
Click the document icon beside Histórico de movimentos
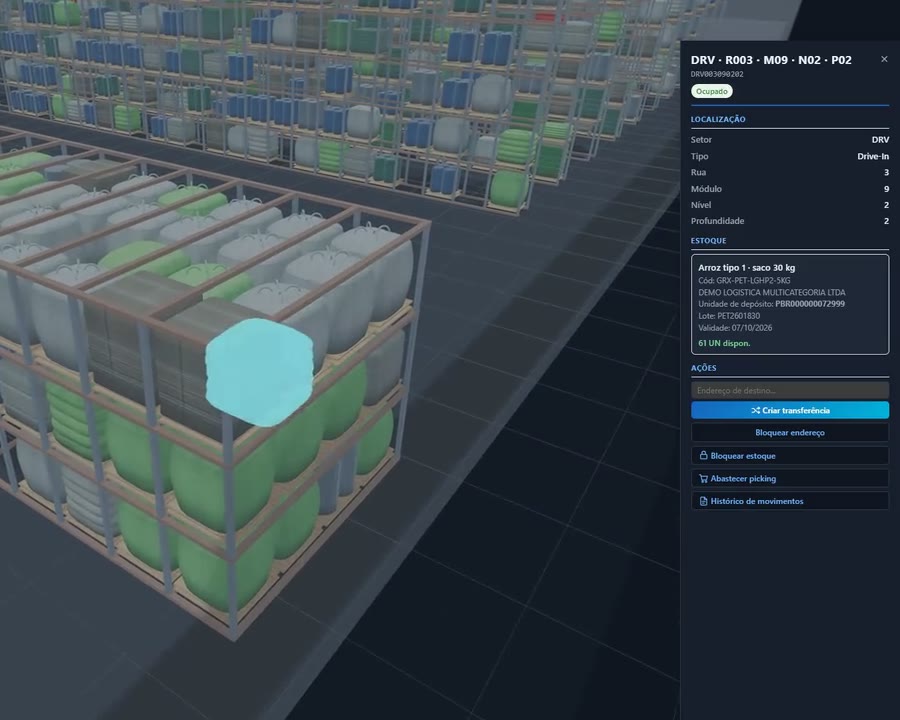(x=703, y=501)
